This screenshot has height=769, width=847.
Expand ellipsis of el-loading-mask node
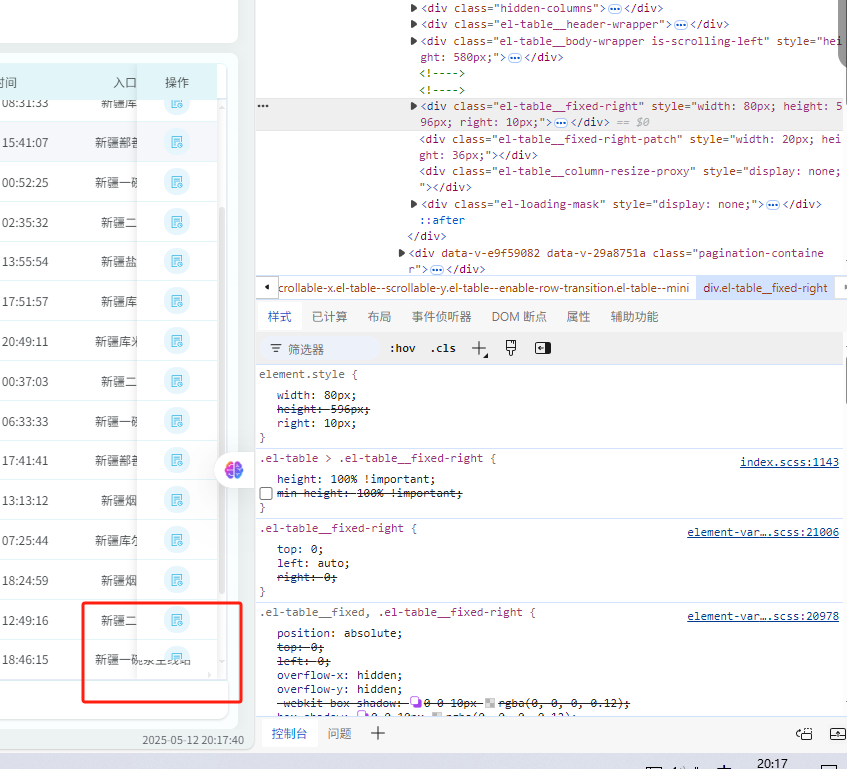click(x=773, y=205)
